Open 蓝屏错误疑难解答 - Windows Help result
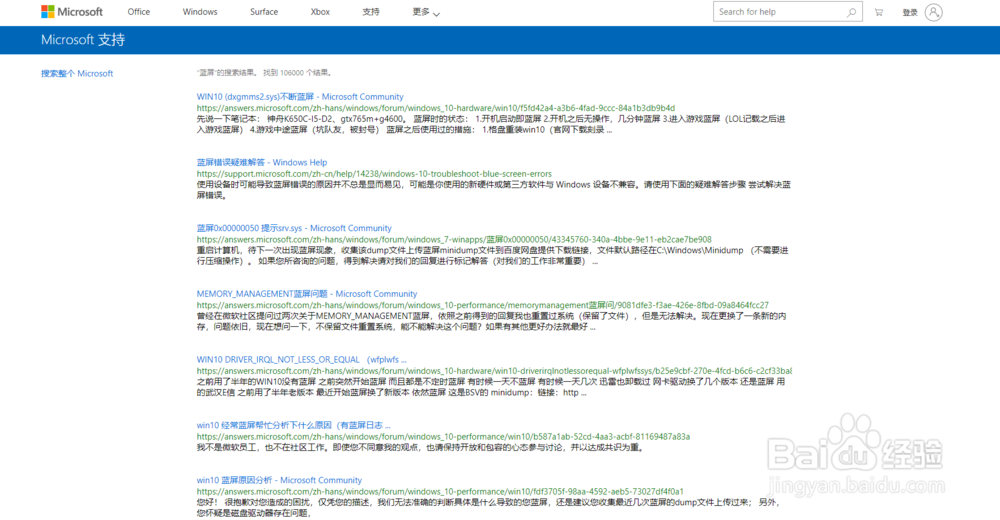Viewport: 1000px width, 520px height. click(261, 162)
